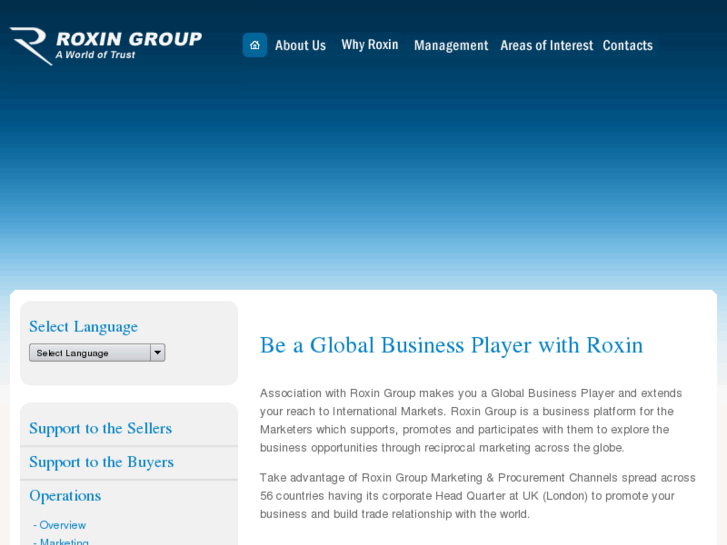Viewport: 727px width, 545px height.
Task: Click the Home icon in navigation
Action: [x=255, y=45]
